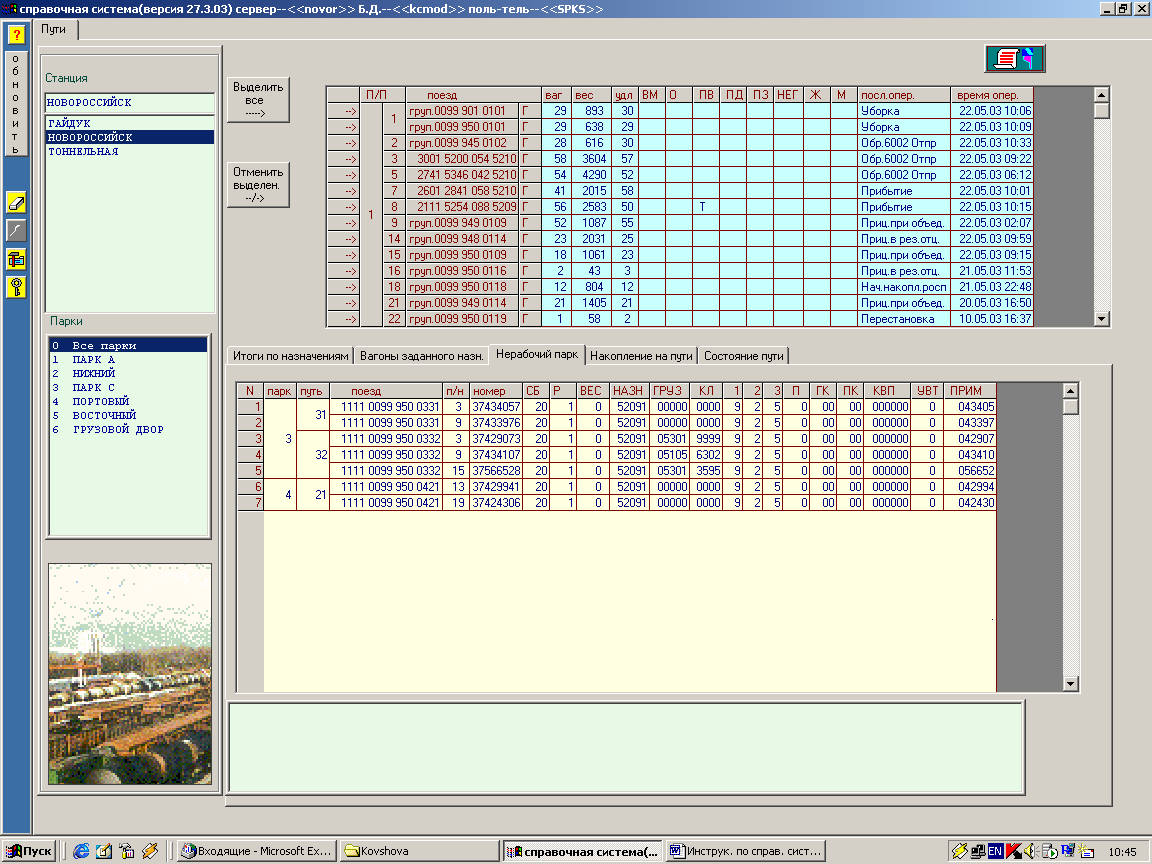Switch to 'Итоги по назначениям' tab
Screen dimensions: 1152x864
(x=290, y=356)
